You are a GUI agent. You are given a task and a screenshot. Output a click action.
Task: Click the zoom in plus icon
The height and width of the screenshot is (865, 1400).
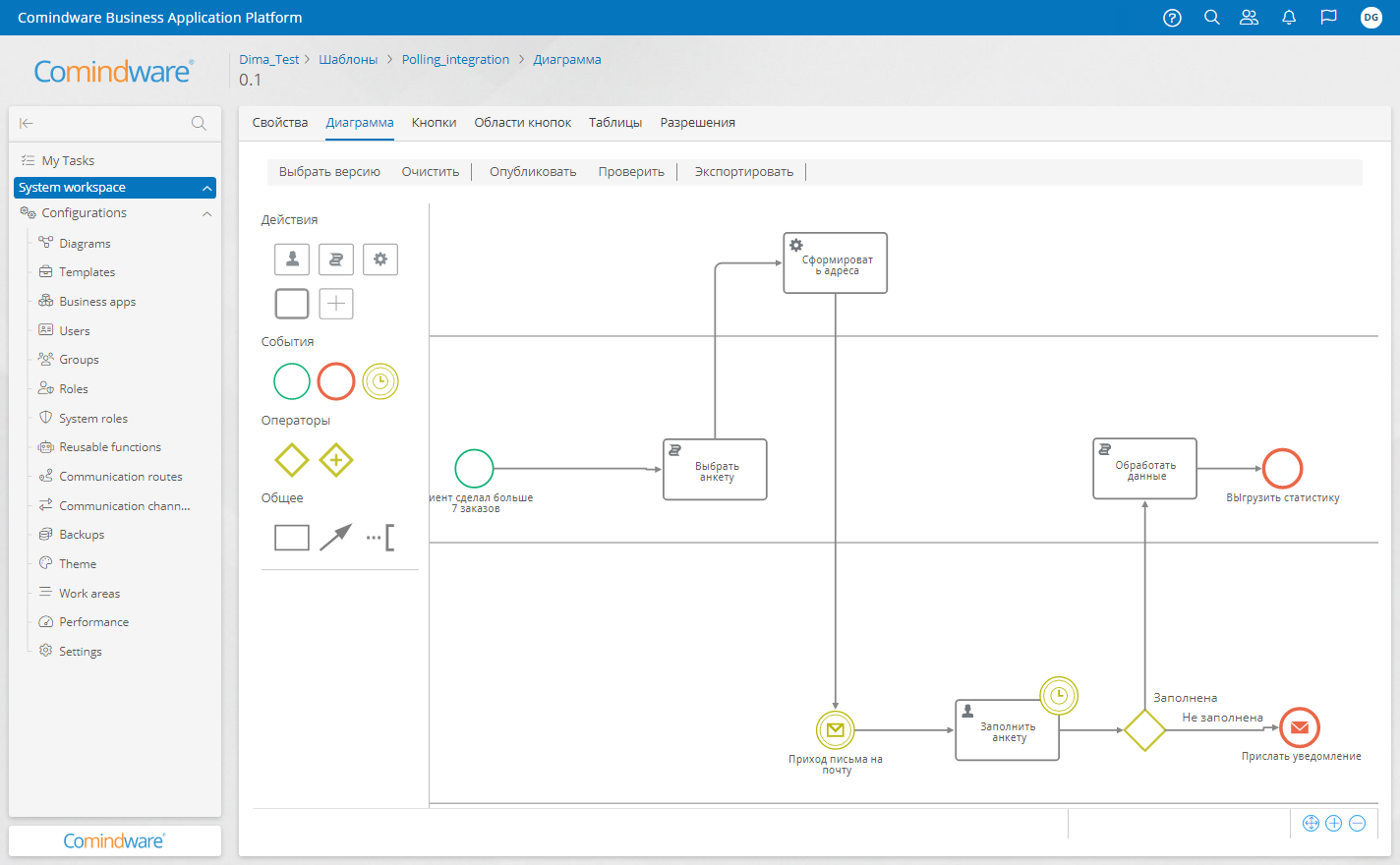1334,824
